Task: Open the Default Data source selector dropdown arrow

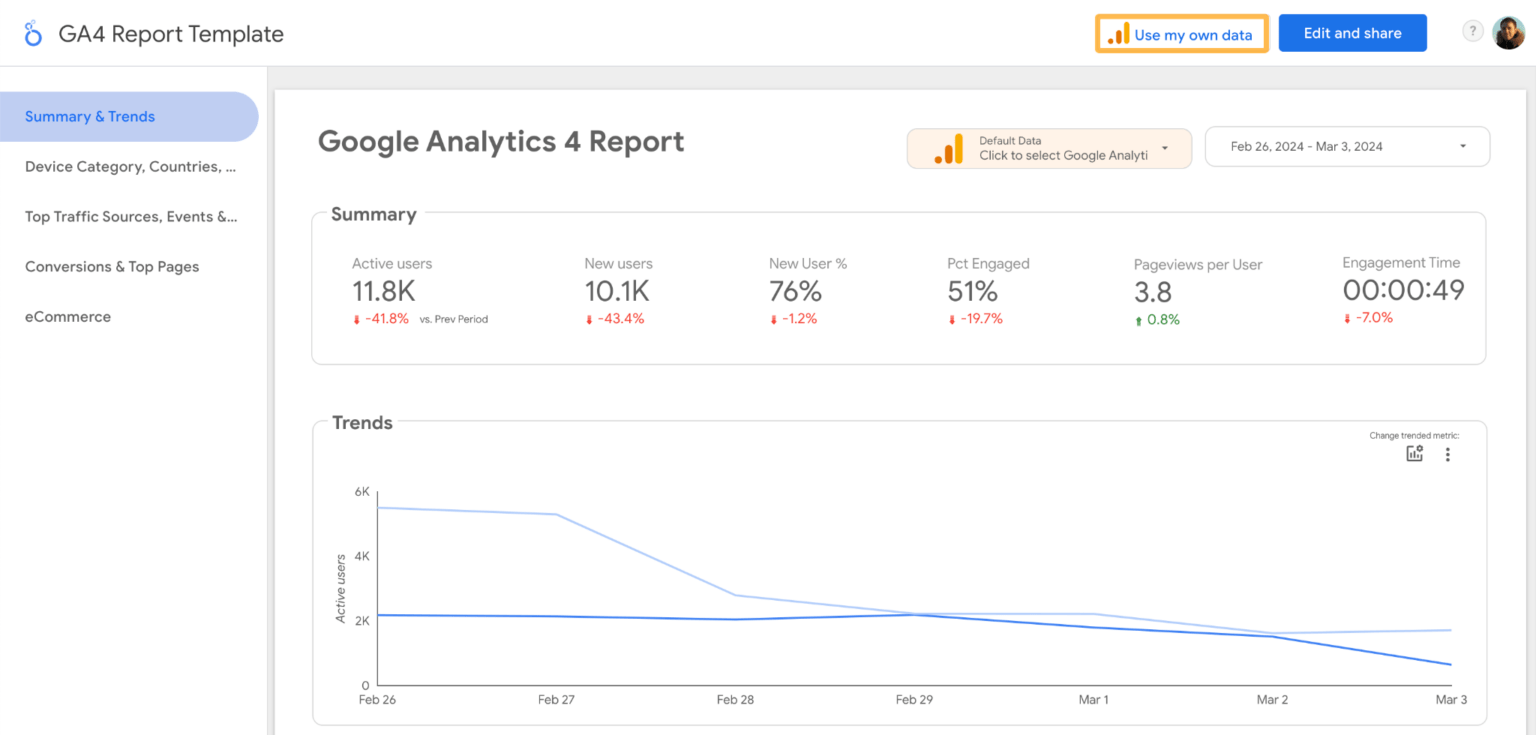Action: [1166, 147]
